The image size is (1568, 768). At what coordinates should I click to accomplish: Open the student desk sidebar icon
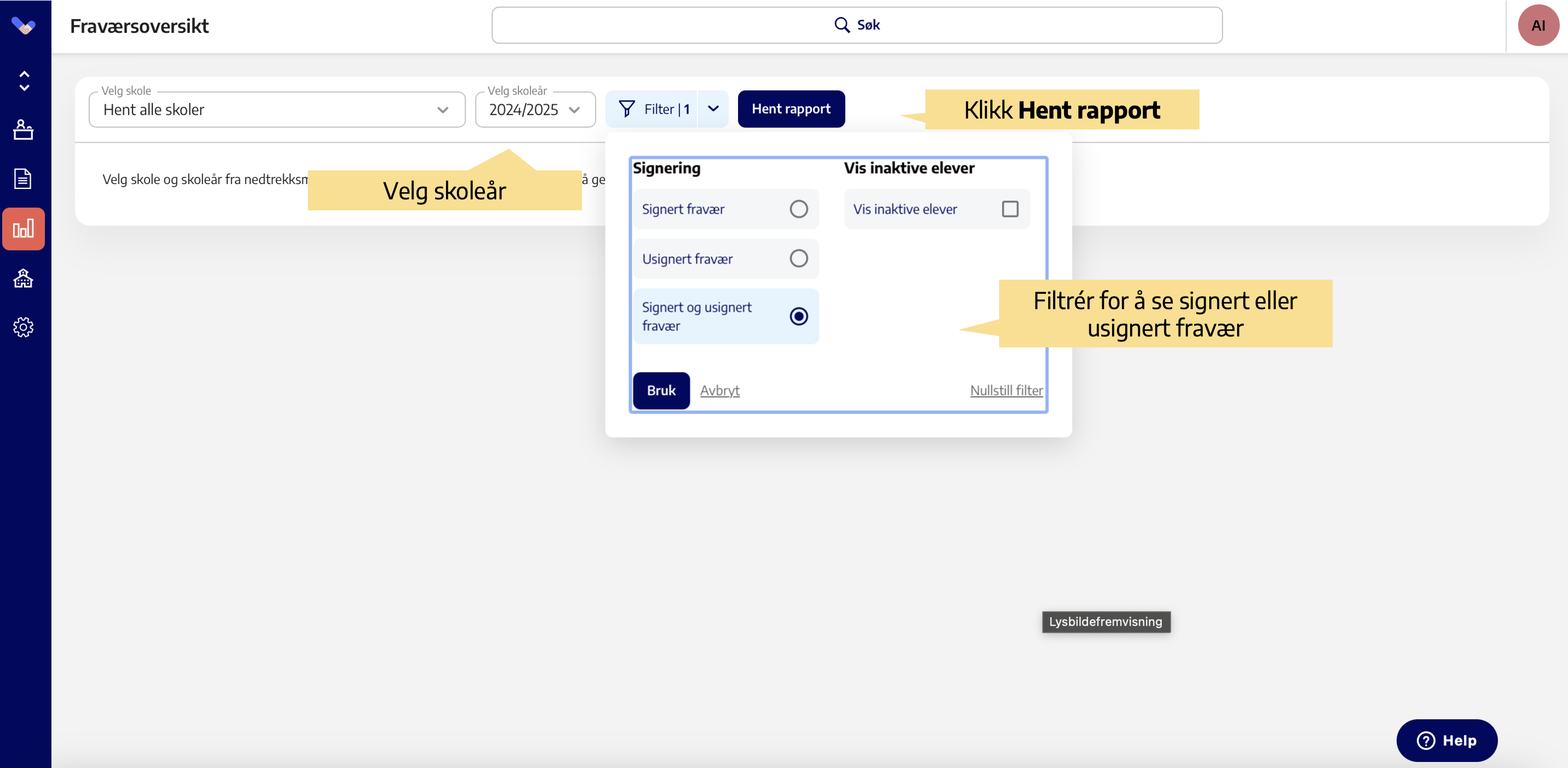tap(23, 129)
